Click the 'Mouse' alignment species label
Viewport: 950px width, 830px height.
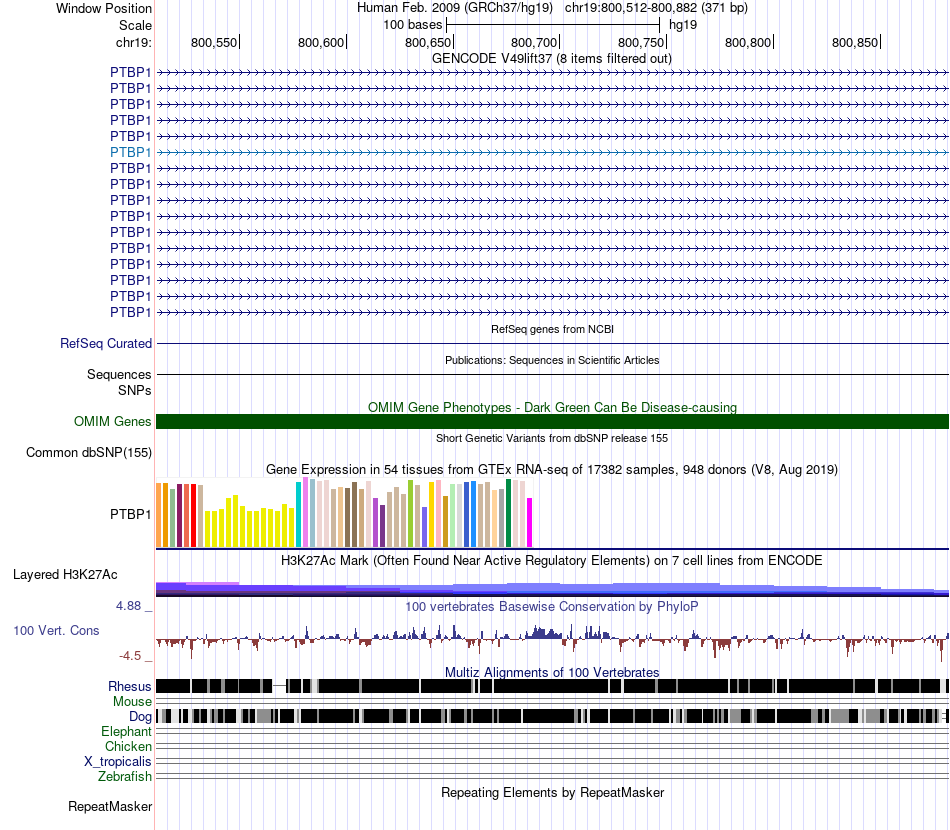pyautogui.click(x=132, y=702)
